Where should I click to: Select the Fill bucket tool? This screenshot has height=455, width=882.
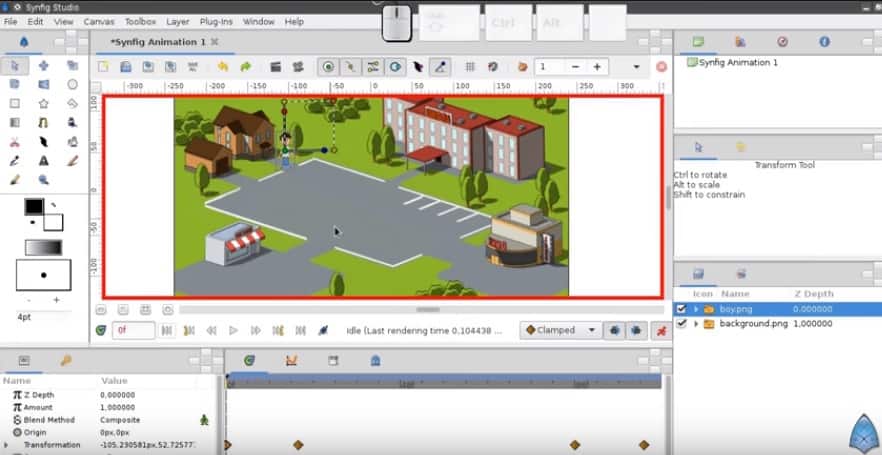73,142
